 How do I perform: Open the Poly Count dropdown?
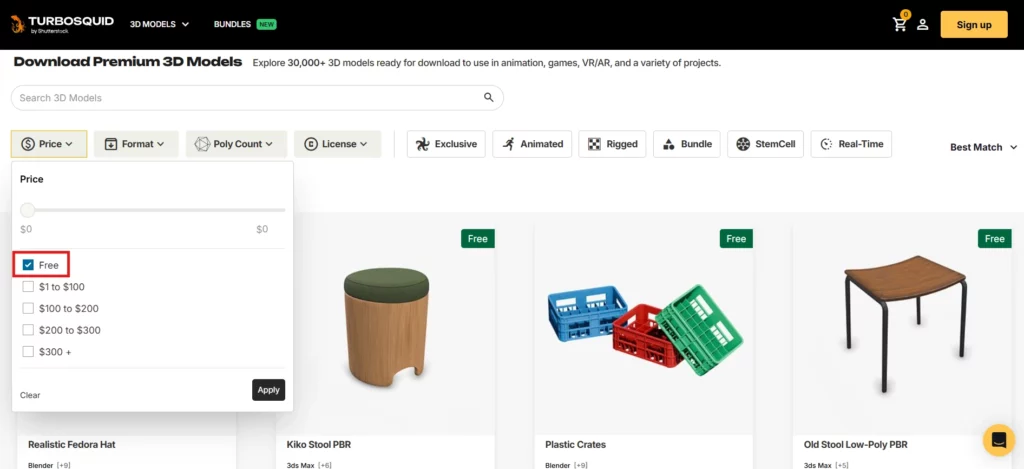[236, 144]
